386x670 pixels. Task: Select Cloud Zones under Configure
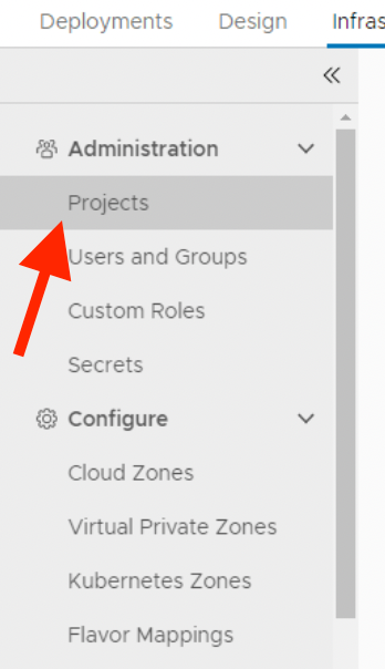tap(131, 473)
